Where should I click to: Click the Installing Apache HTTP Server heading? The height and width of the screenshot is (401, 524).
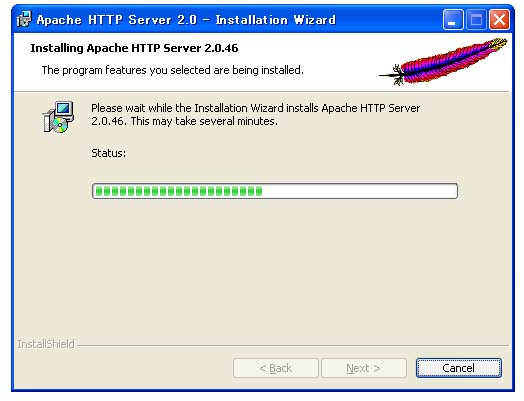[134, 48]
